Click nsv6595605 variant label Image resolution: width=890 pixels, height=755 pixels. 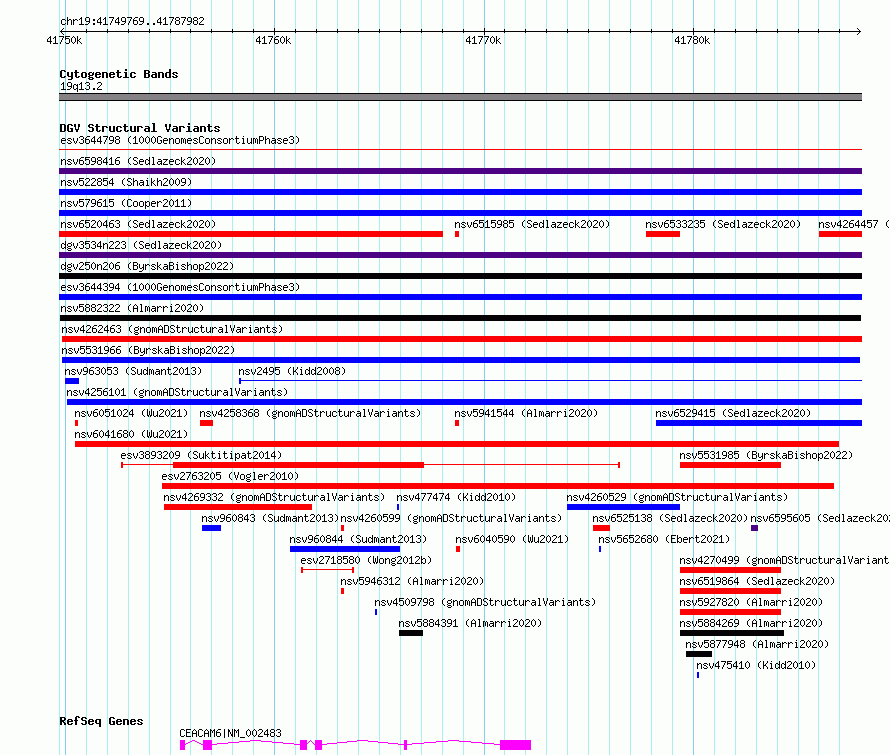coord(820,518)
